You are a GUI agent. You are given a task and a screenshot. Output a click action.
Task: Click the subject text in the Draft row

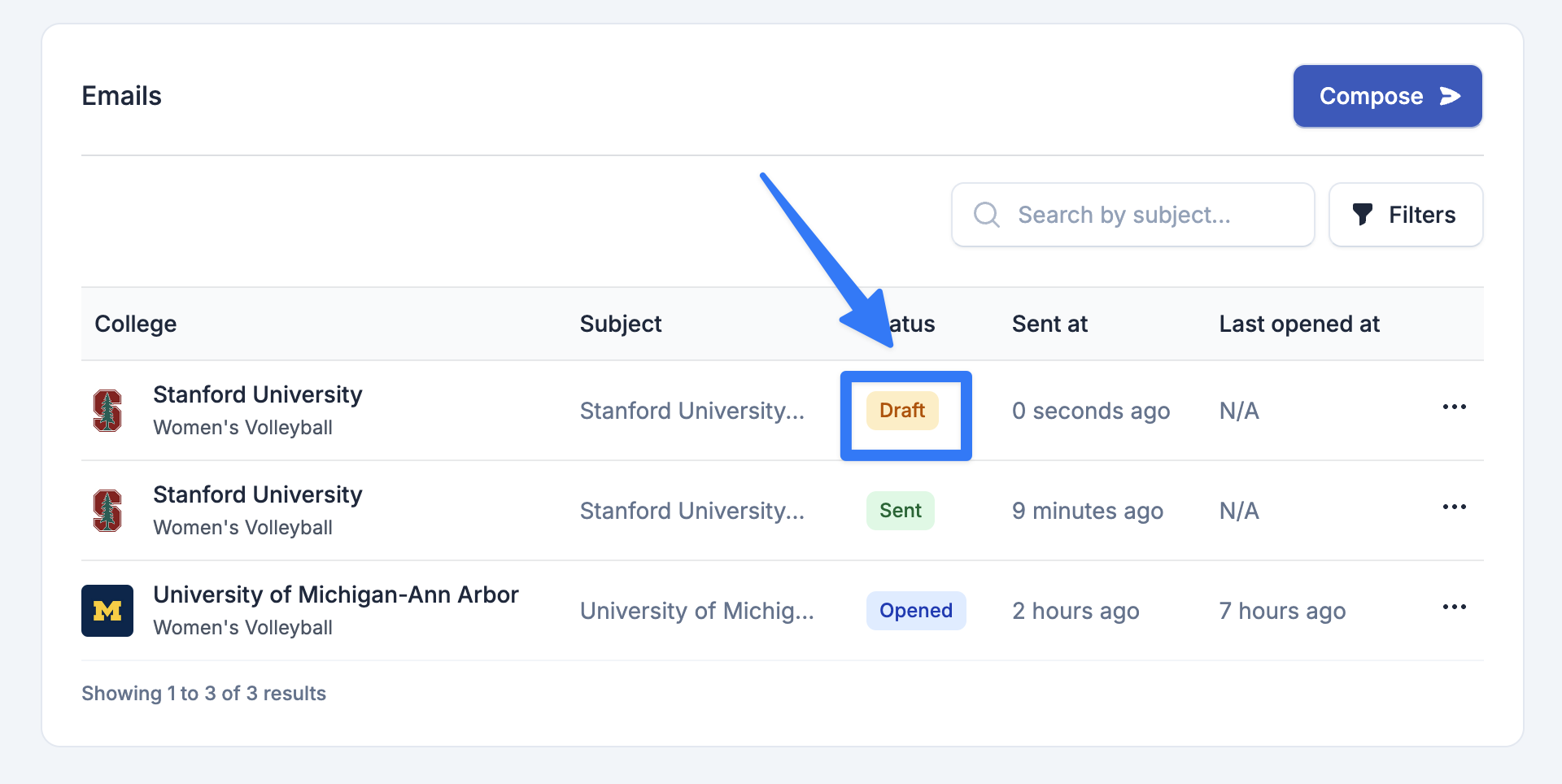coord(692,411)
